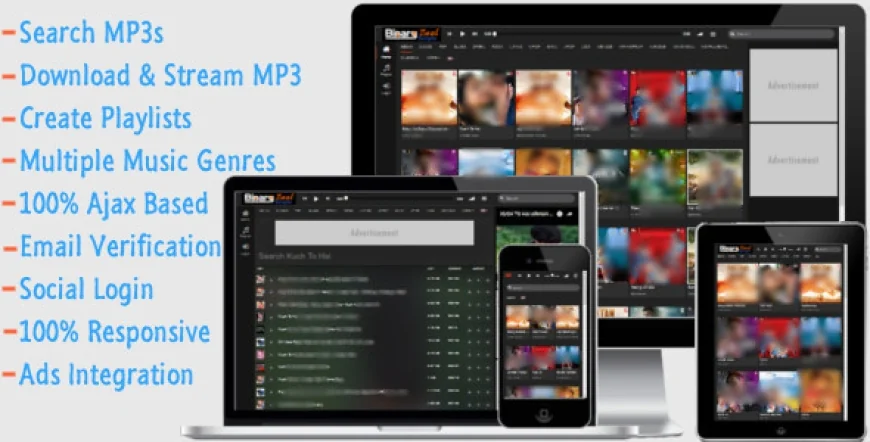Click the Binary Zeal logo on the desktop monitor
Image resolution: width=870 pixels, height=442 pixels.
point(412,34)
